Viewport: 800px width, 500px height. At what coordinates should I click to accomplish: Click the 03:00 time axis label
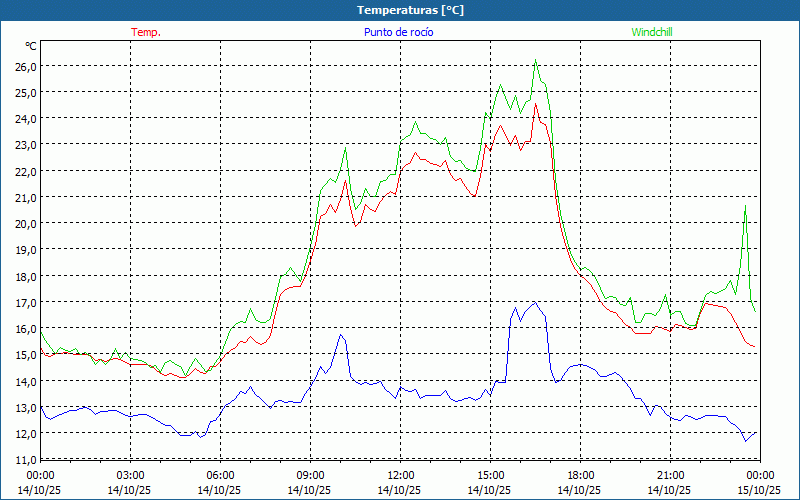point(130,475)
